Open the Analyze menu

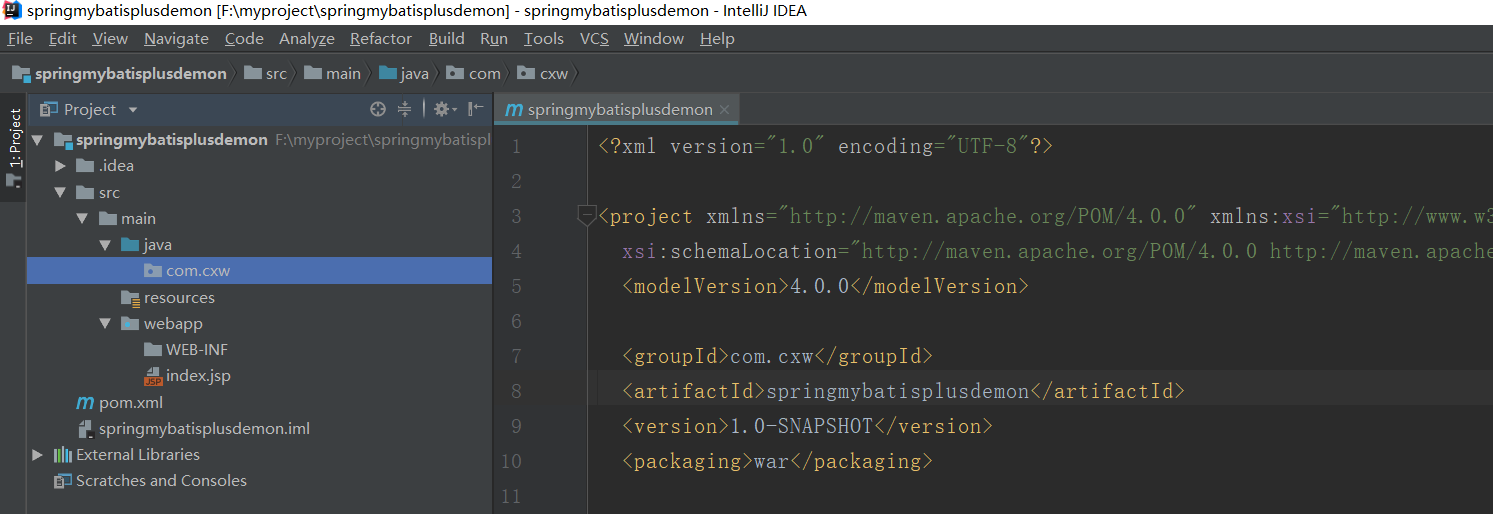(307, 38)
